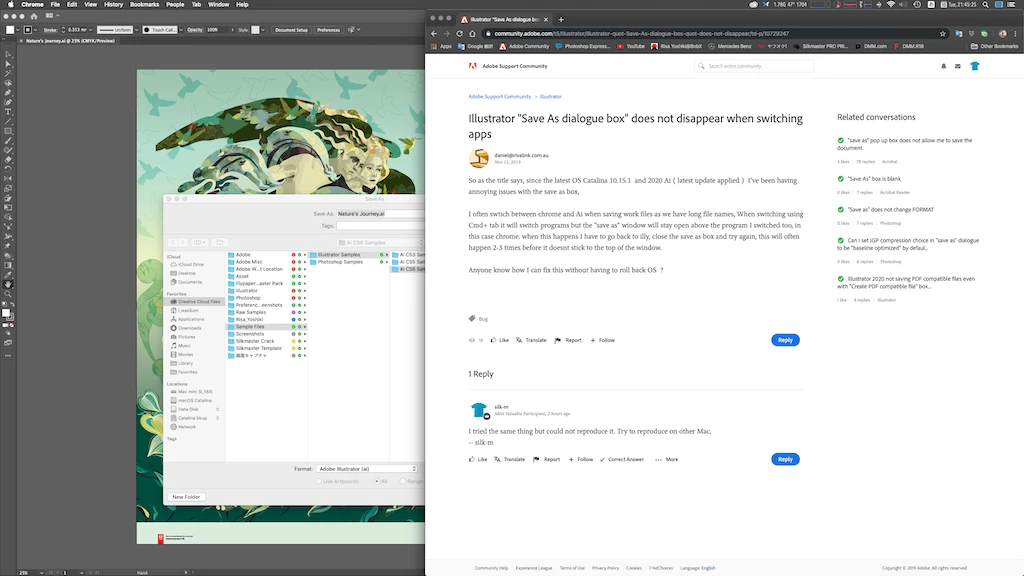Select Creative Cloud Files in sidebar
The height and width of the screenshot is (576, 1024).
(x=195, y=302)
